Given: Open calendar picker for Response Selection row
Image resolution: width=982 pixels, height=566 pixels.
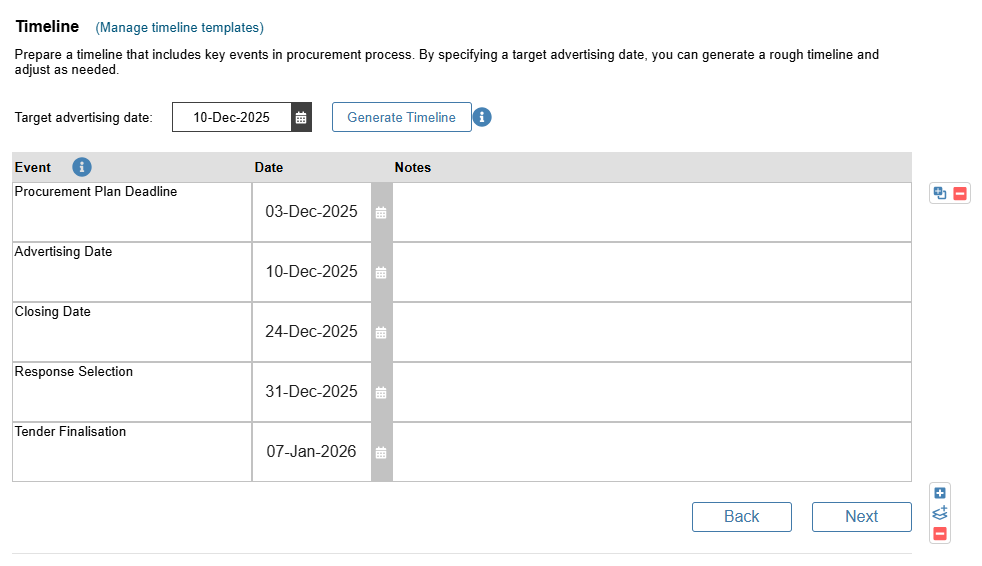Looking at the screenshot, I should pyautogui.click(x=381, y=393).
